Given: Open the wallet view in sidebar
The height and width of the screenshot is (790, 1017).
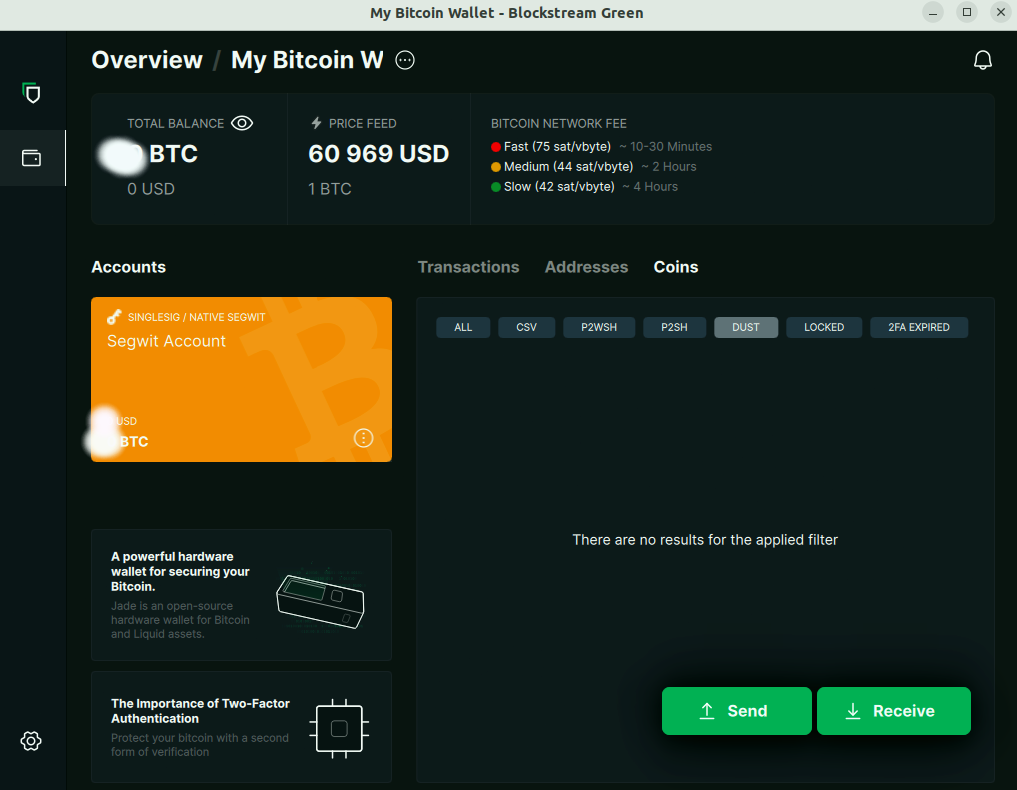Looking at the screenshot, I should pyautogui.click(x=32, y=158).
